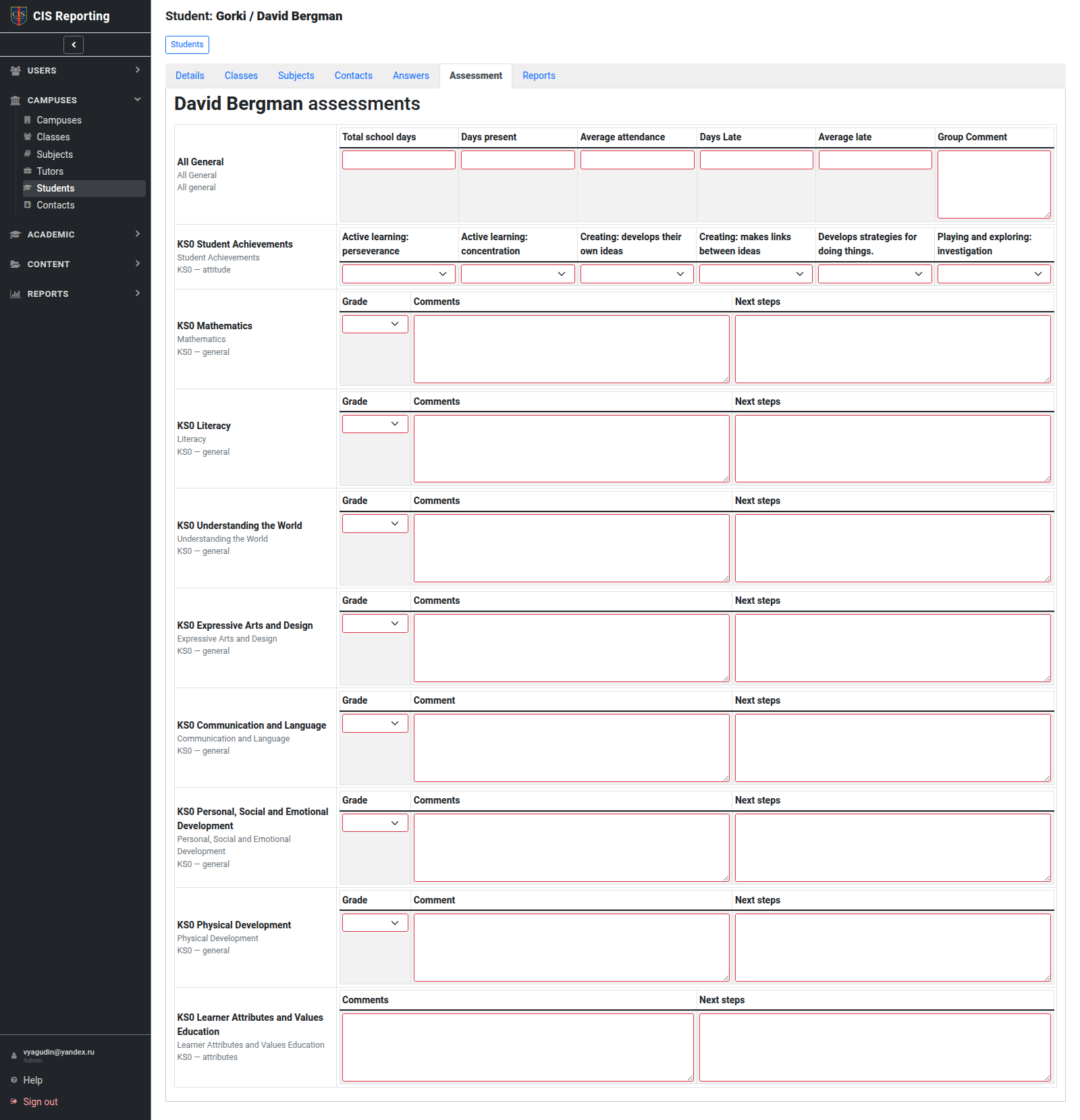
Task: Click the Learner Attributes Comments text area
Action: click(x=518, y=1047)
